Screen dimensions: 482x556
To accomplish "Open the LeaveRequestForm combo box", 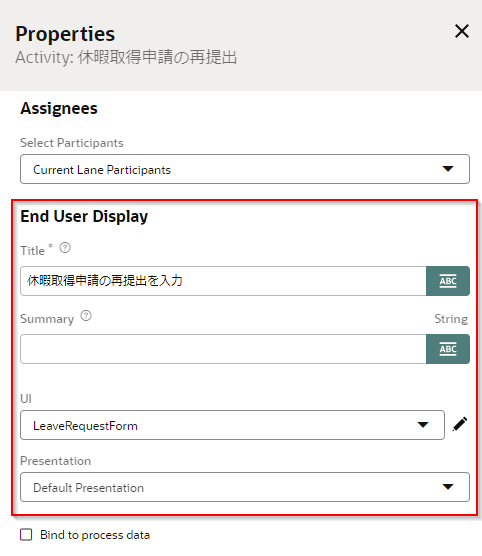I will (232, 425).
